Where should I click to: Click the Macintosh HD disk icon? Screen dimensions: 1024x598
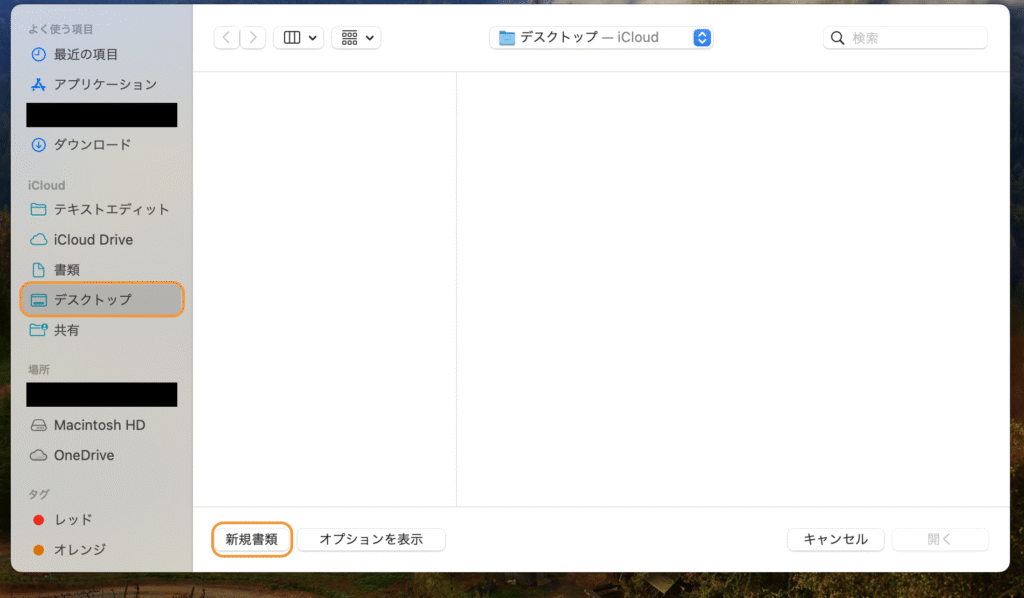pyautogui.click(x=39, y=425)
